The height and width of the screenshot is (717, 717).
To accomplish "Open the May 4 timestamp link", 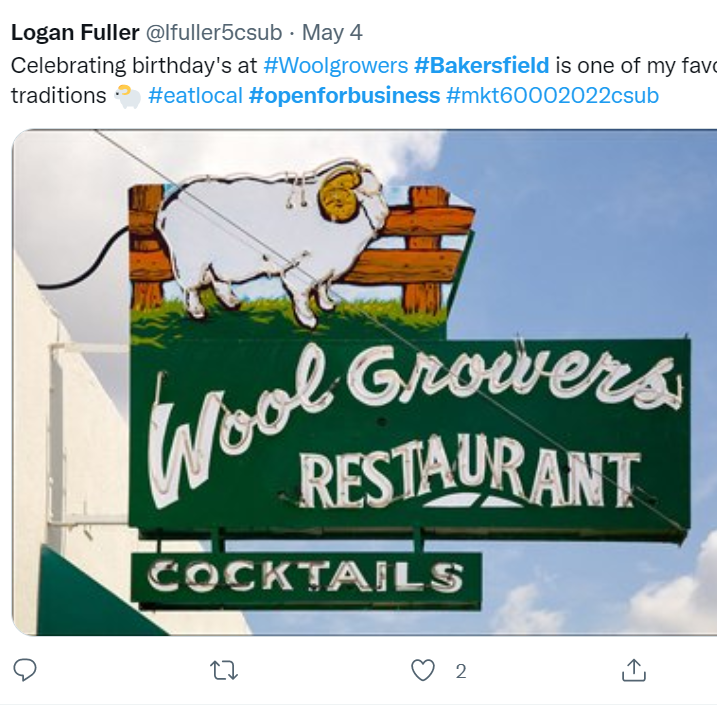I will [332, 33].
